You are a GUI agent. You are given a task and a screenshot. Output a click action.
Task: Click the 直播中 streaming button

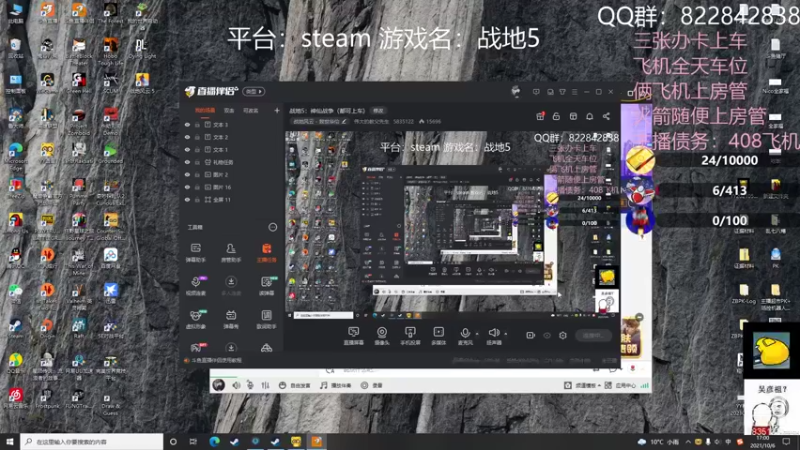click(x=593, y=335)
